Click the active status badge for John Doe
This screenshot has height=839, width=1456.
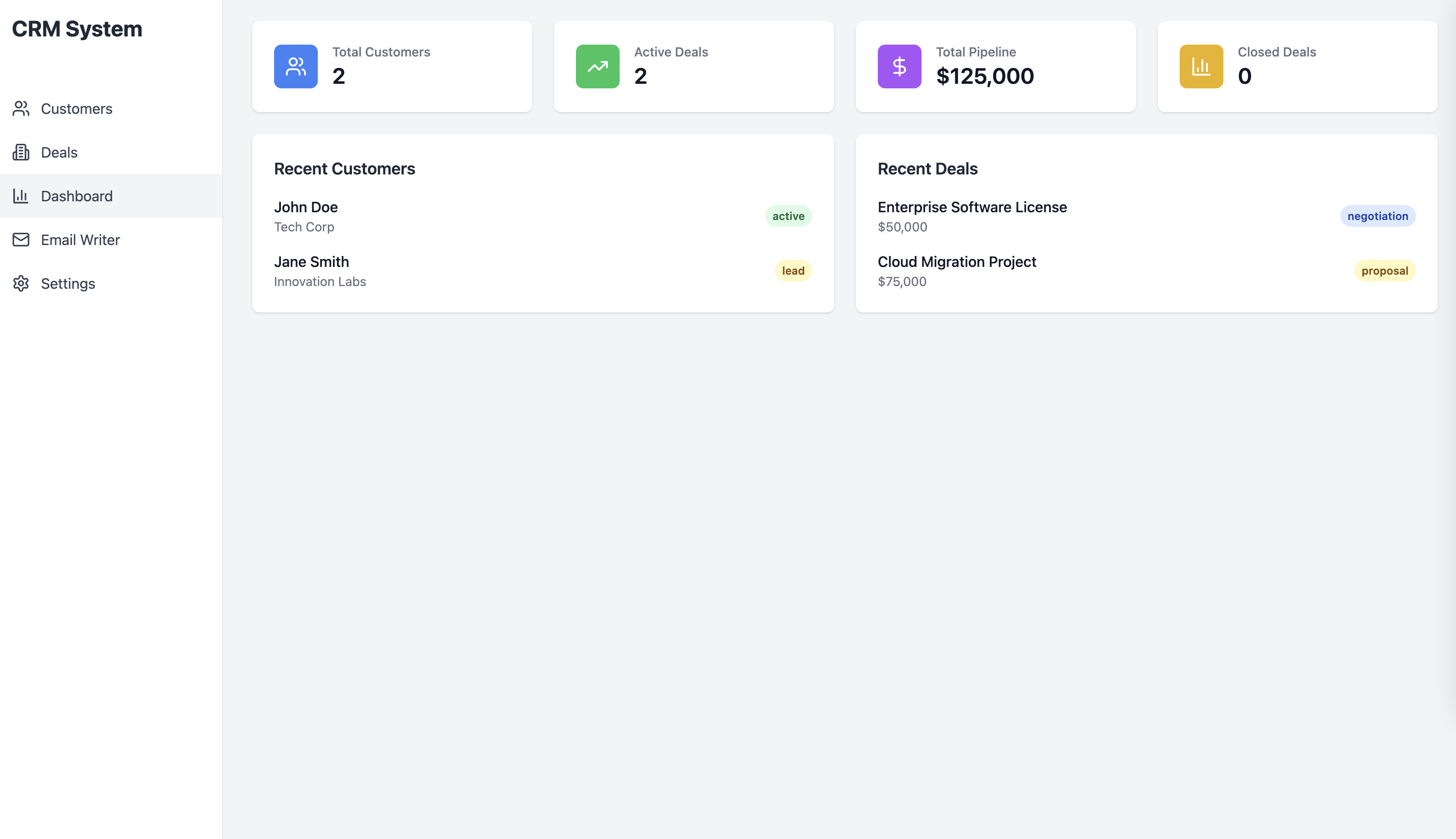click(x=789, y=216)
